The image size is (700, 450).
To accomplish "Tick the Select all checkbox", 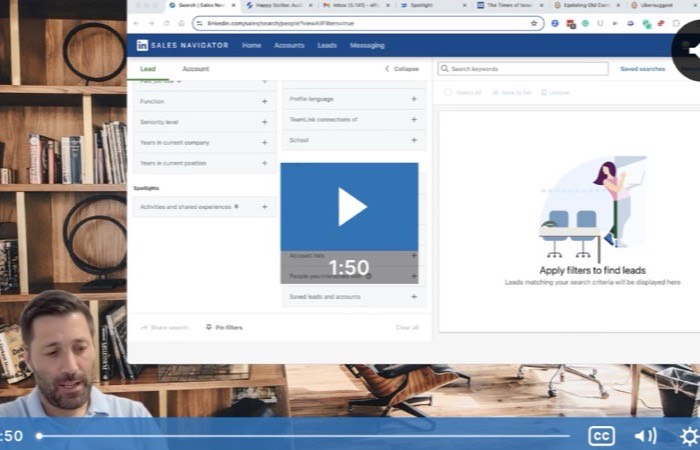I will point(448,92).
